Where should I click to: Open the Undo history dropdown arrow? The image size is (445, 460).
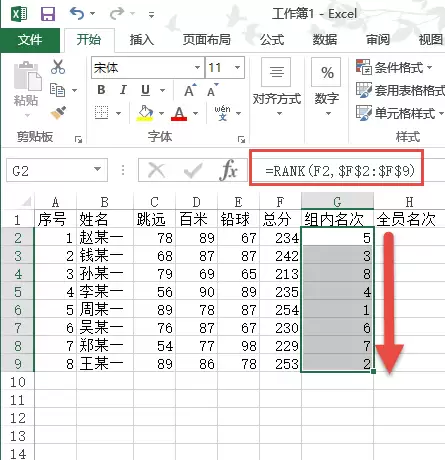[92, 14]
